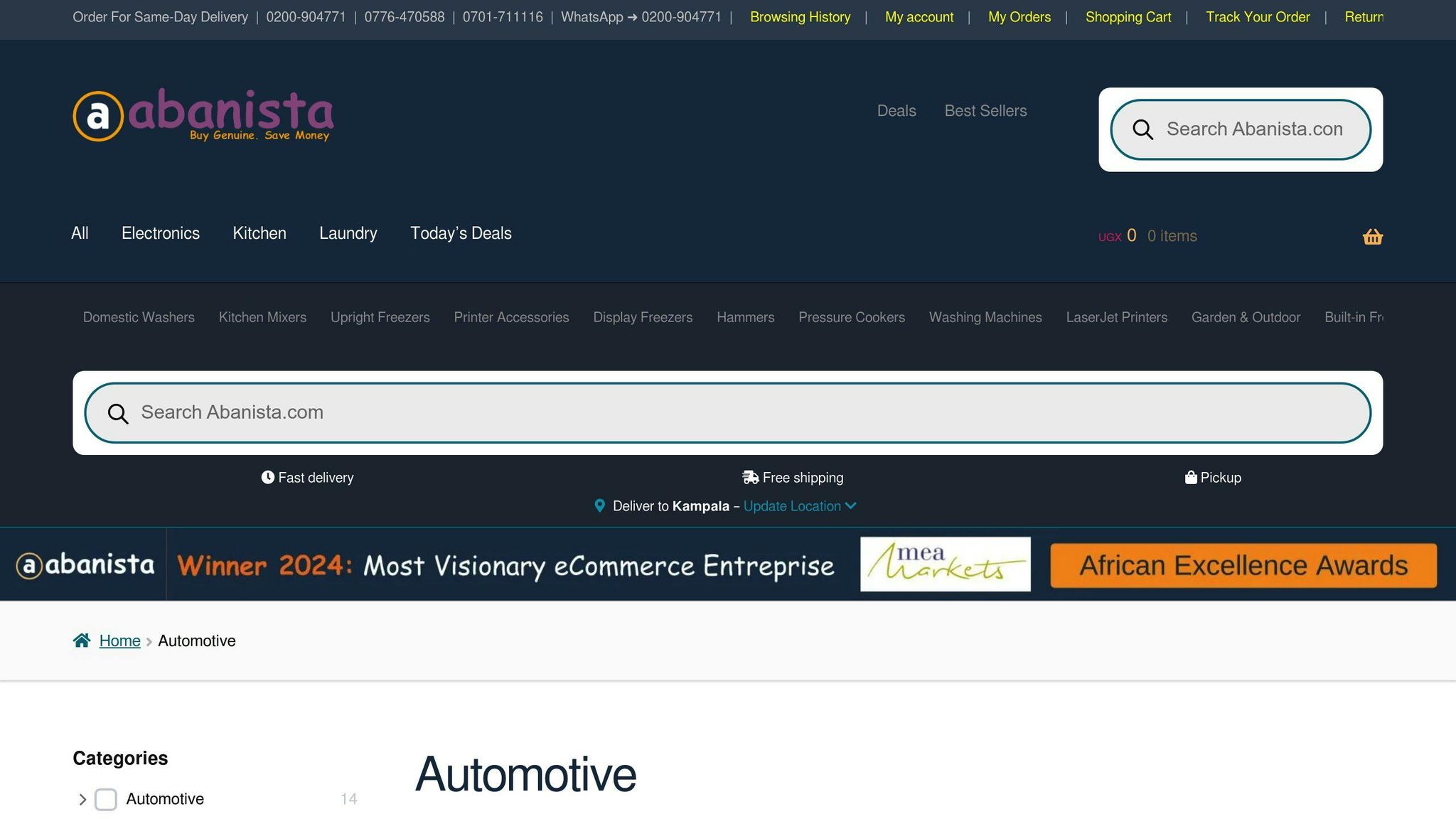Screen dimensions: 1456x819
Task: Open the LaserJet Printers category link
Action: click(x=1117, y=317)
